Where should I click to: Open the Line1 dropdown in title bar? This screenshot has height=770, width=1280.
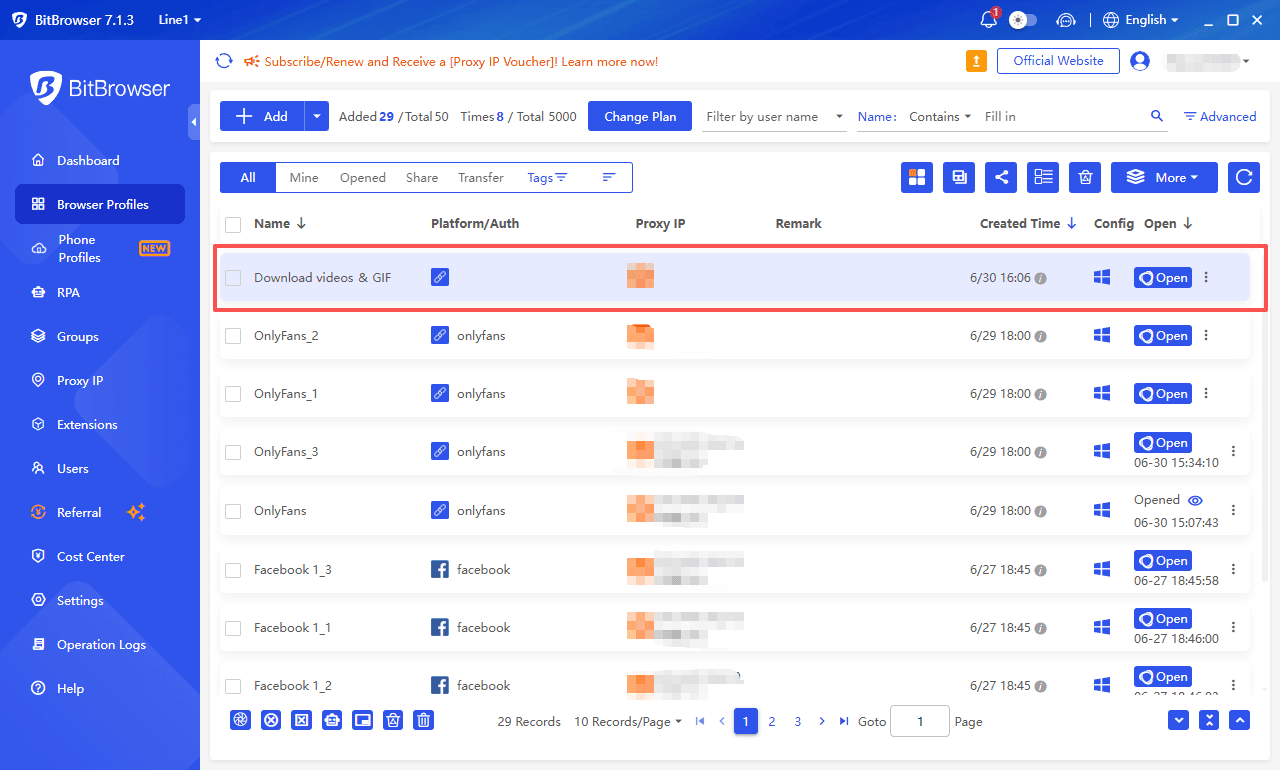[x=179, y=20]
